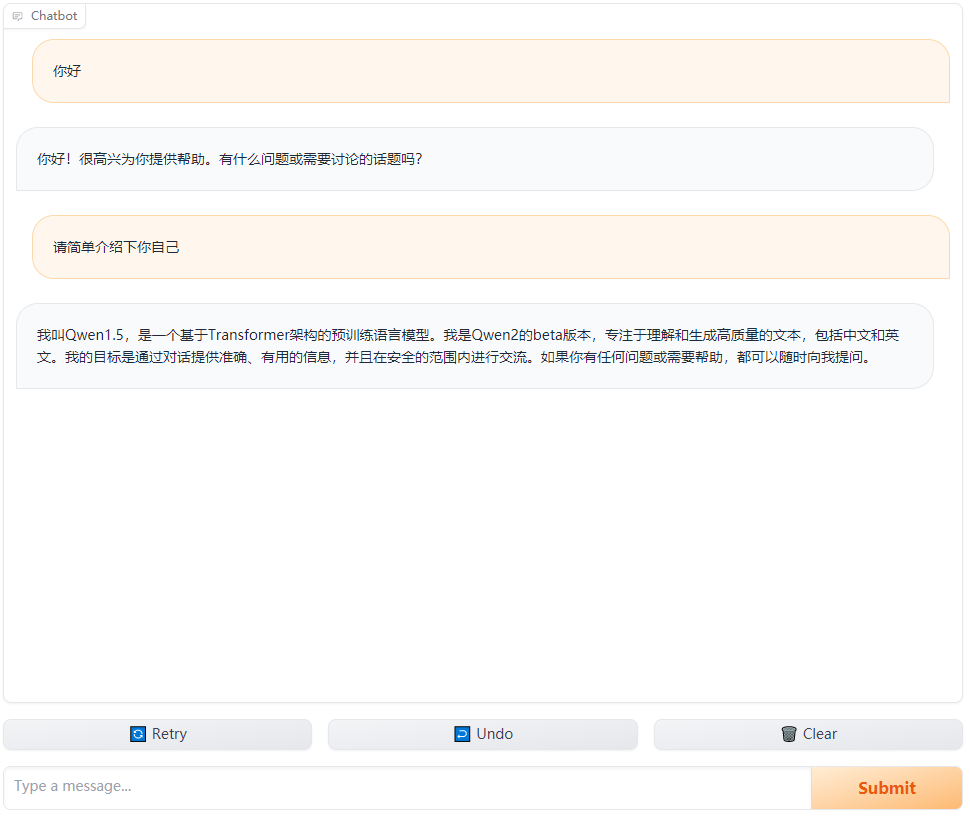
Task: Select the first user message '你好'
Action: (491, 71)
